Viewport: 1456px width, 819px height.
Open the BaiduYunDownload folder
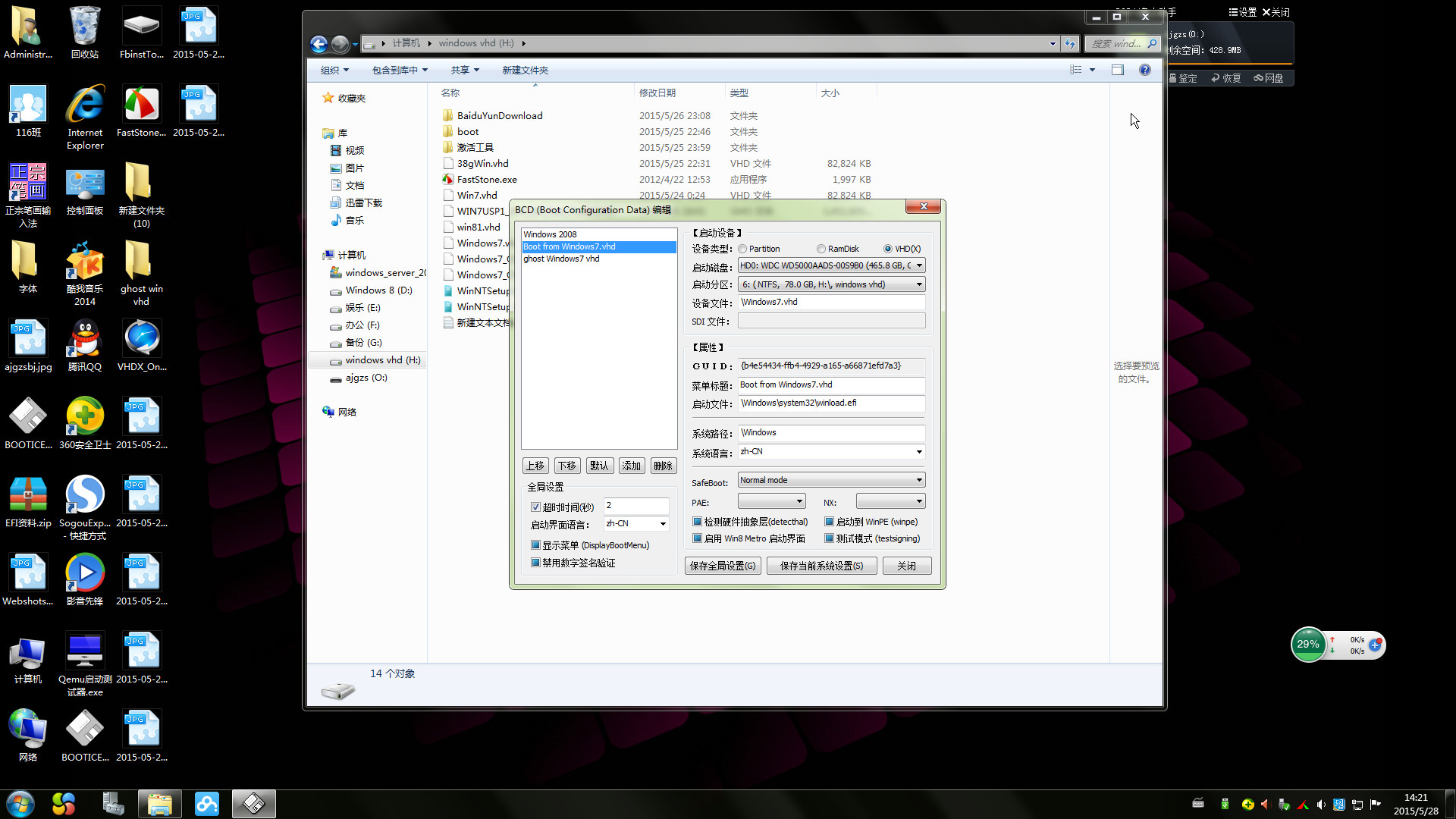coord(500,116)
